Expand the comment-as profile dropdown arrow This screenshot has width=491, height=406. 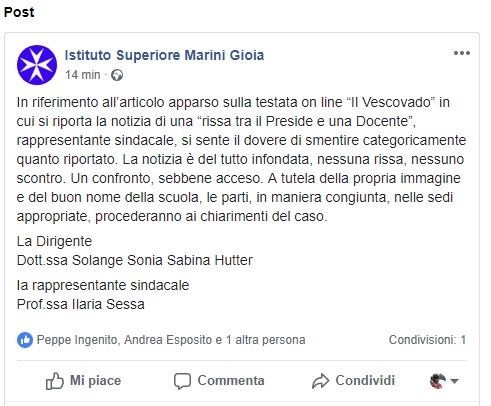point(454,381)
